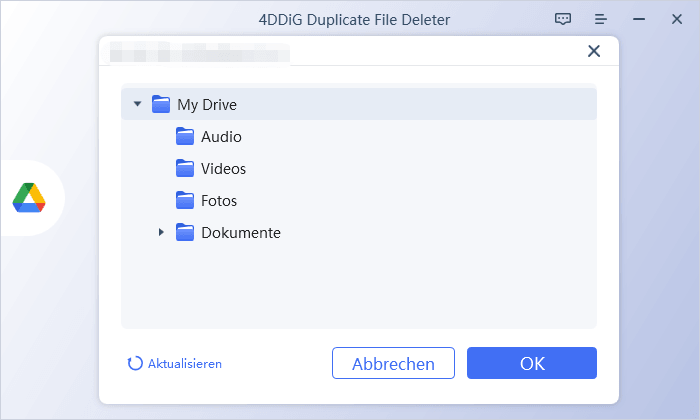Viewport: 700px width, 420px height.
Task: Click the Dokumente folder icon
Action: coord(184,233)
